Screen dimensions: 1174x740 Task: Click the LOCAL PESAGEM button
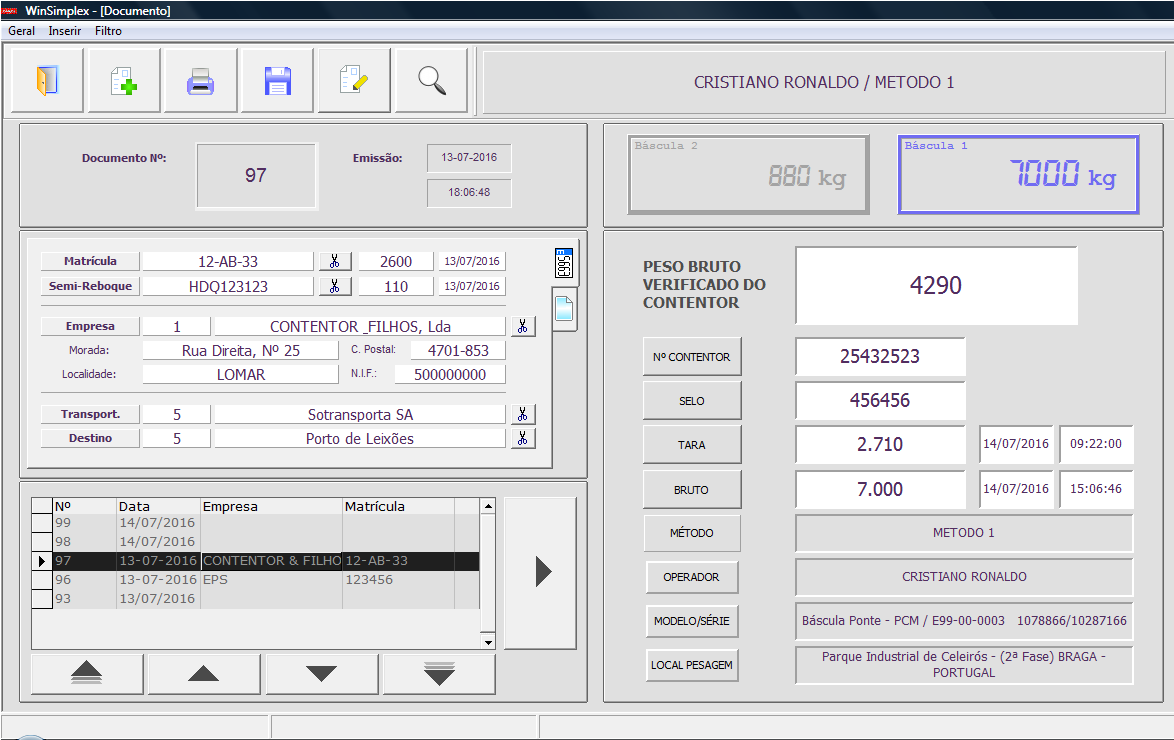692,665
